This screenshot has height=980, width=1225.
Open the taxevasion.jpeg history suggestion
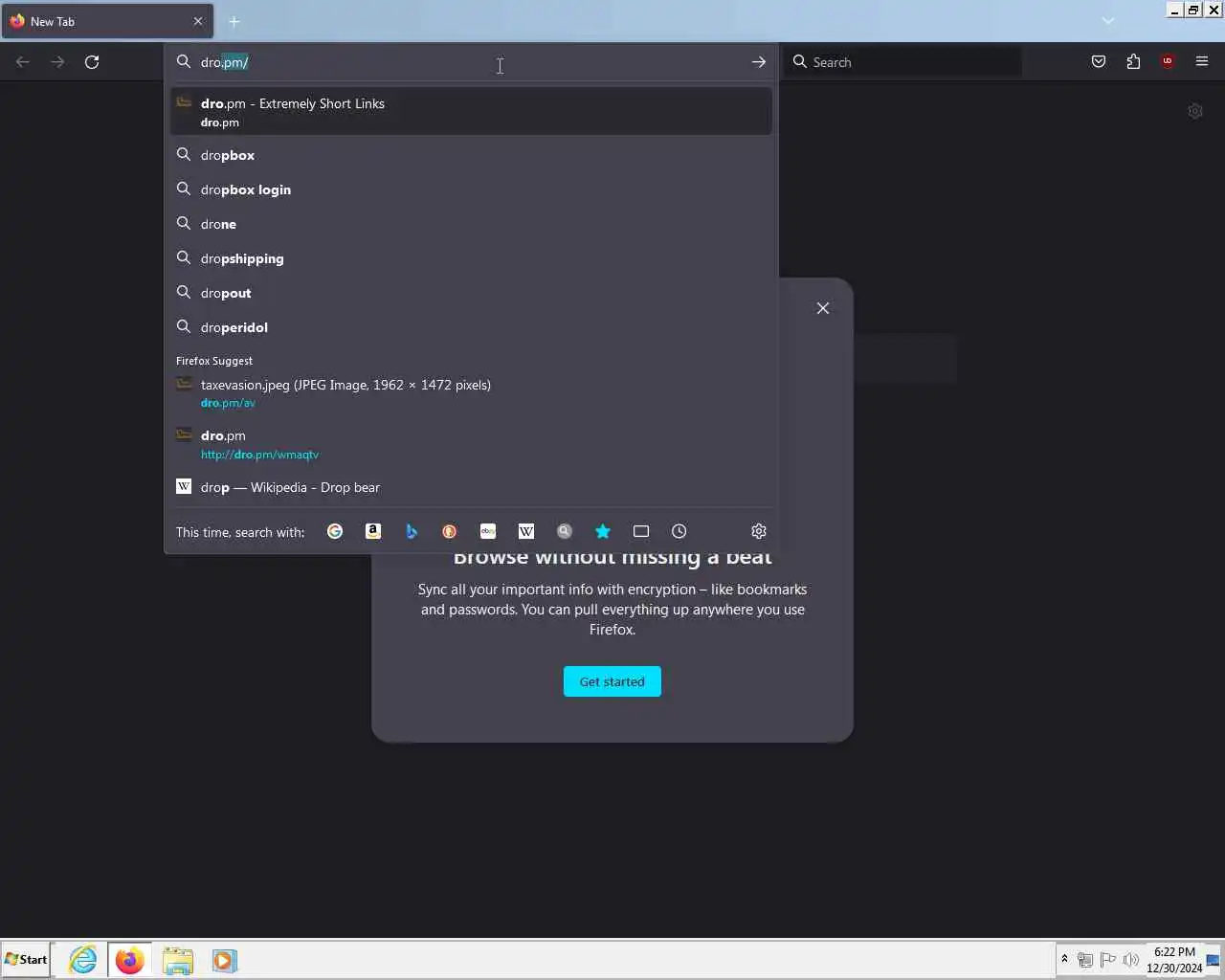[471, 393]
